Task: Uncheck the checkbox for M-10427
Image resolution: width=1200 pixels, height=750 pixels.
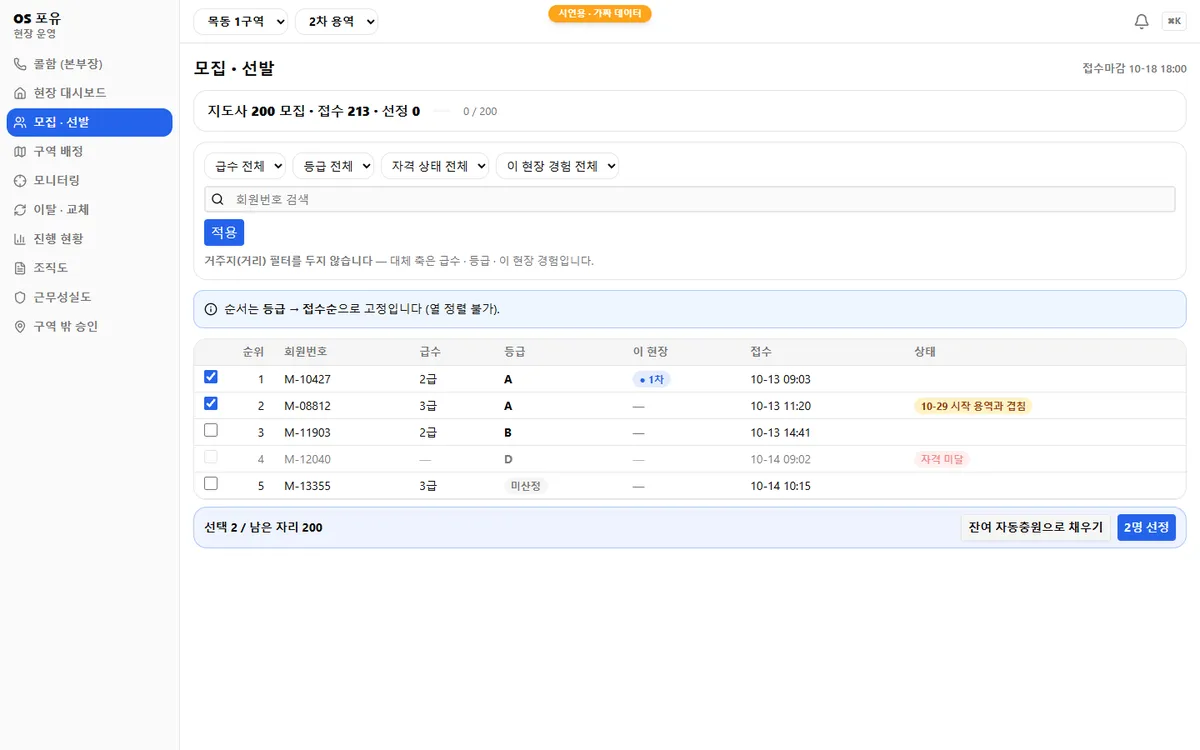Action: point(210,377)
